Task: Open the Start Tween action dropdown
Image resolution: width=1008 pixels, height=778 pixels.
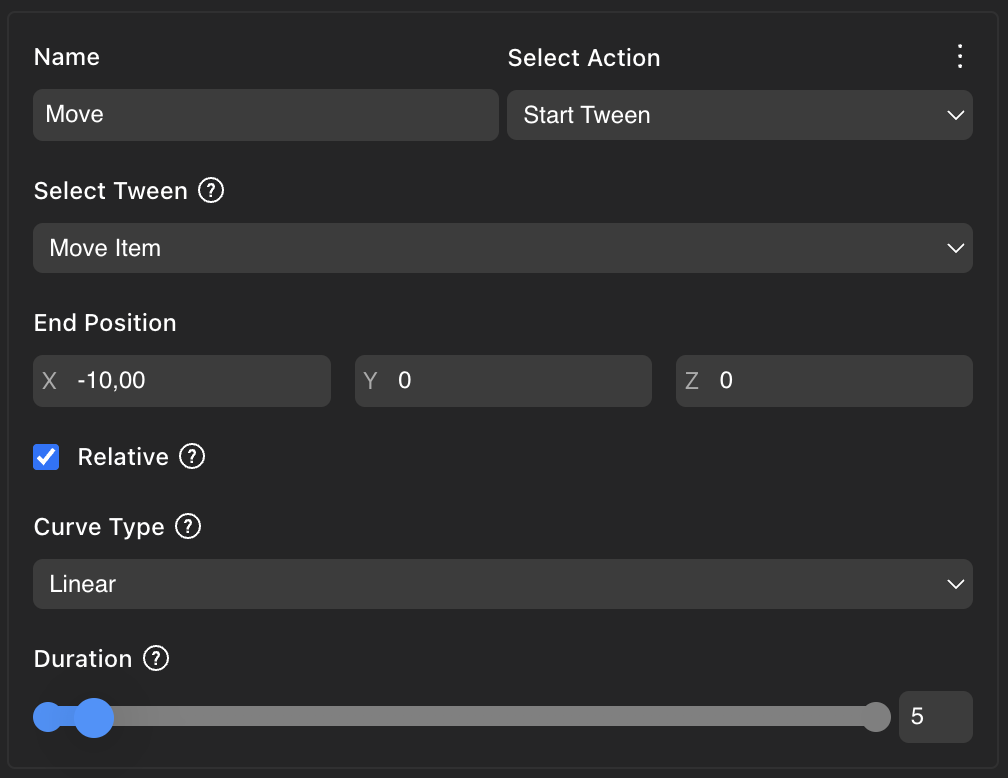Action: (x=739, y=115)
